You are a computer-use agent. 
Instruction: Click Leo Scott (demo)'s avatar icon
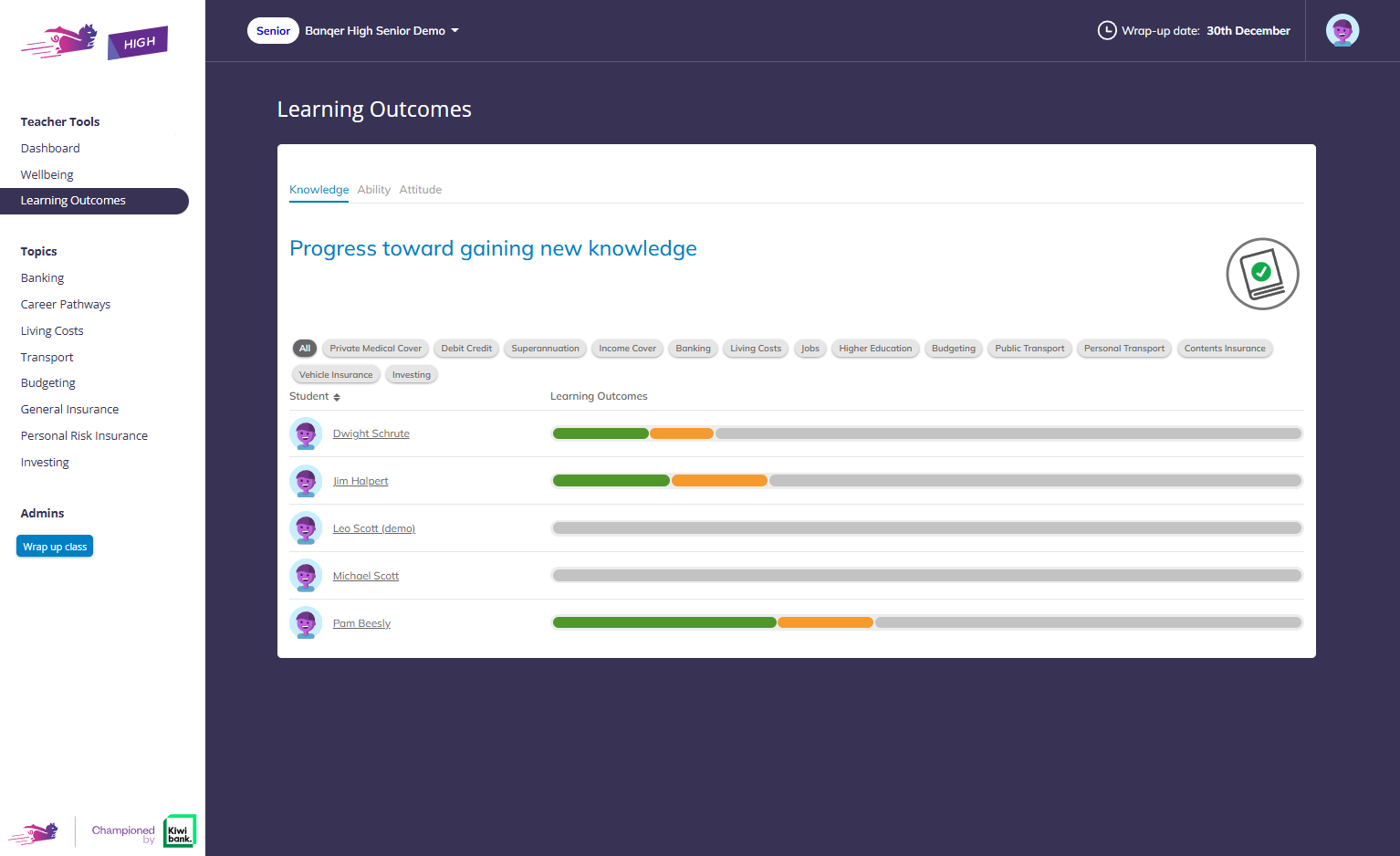(306, 528)
